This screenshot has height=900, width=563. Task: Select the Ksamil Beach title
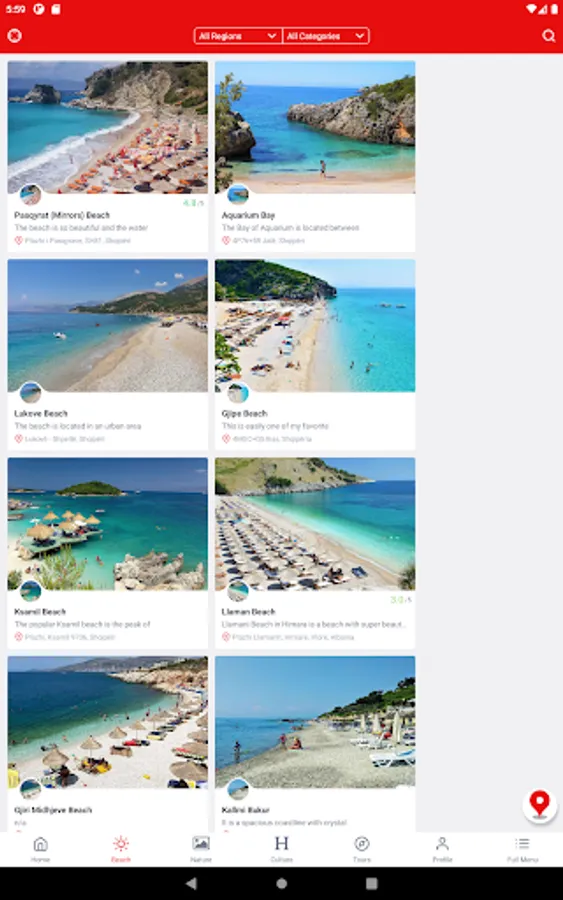pyautogui.click(x=40, y=611)
